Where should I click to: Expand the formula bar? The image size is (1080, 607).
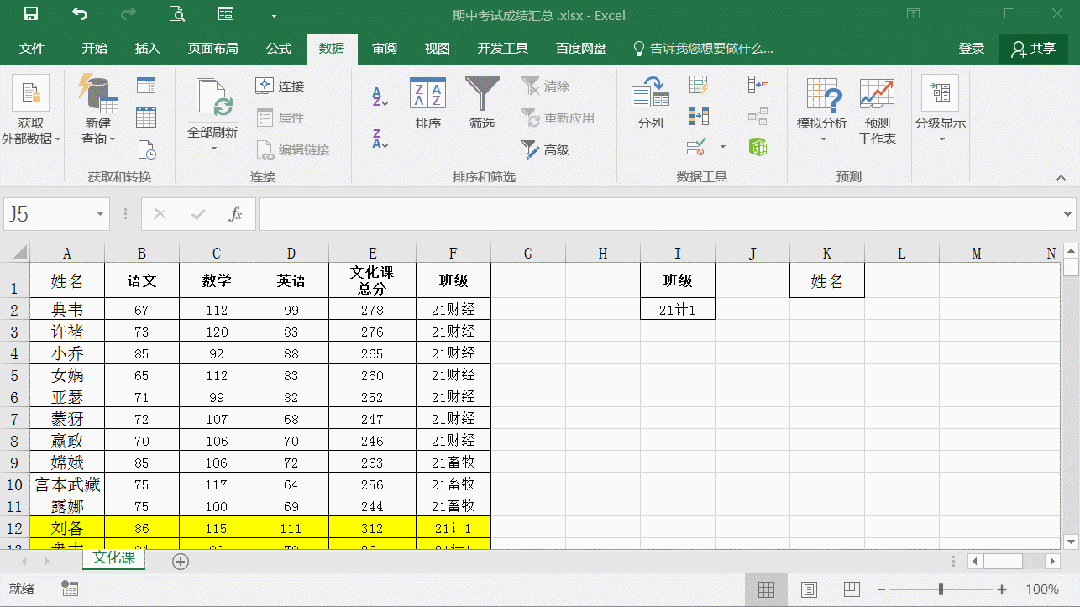point(1068,214)
